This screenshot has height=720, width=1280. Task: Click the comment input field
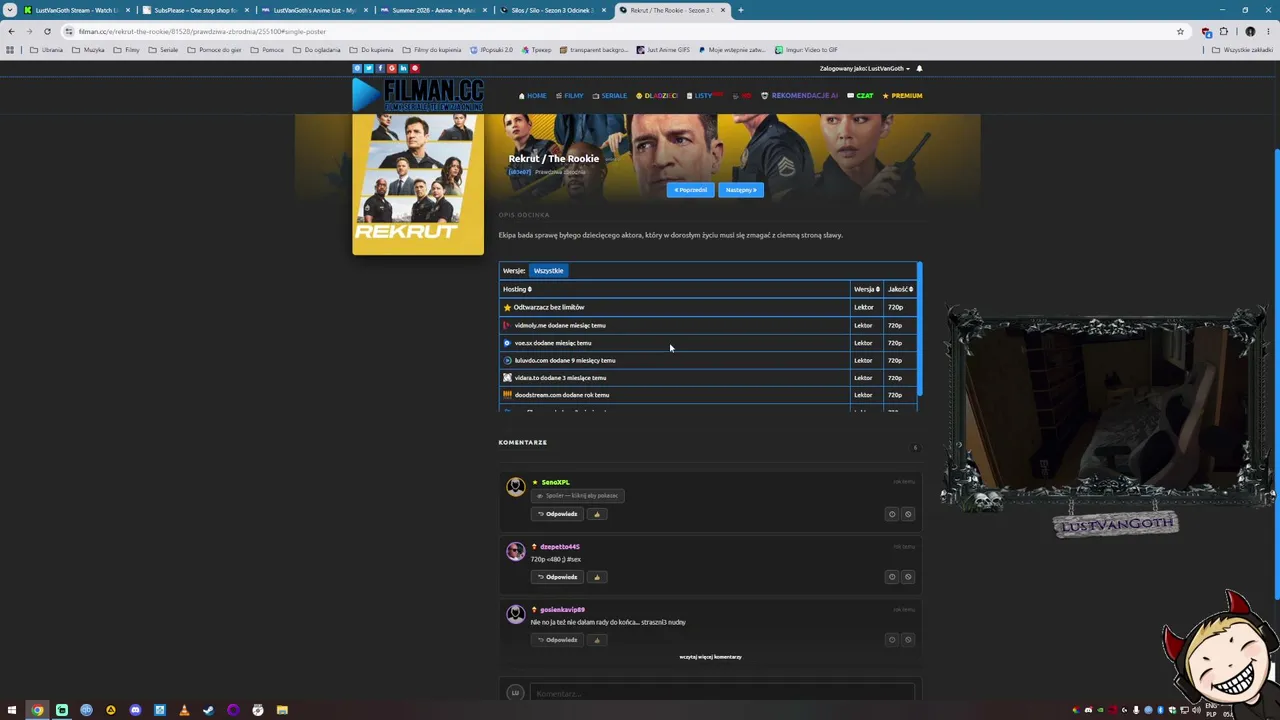pos(722,693)
